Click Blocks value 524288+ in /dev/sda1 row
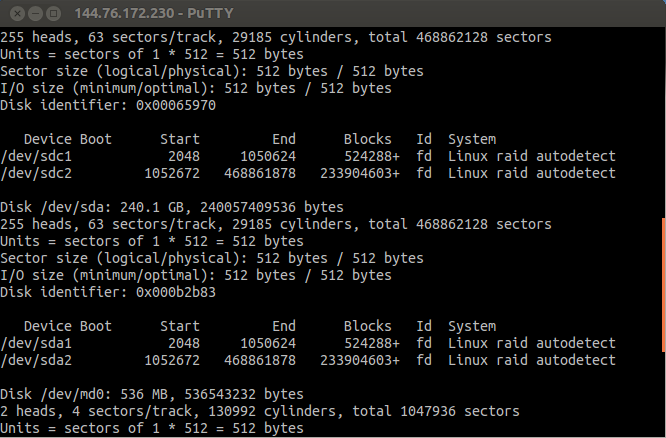666x438 pixels. [x=372, y=343]
